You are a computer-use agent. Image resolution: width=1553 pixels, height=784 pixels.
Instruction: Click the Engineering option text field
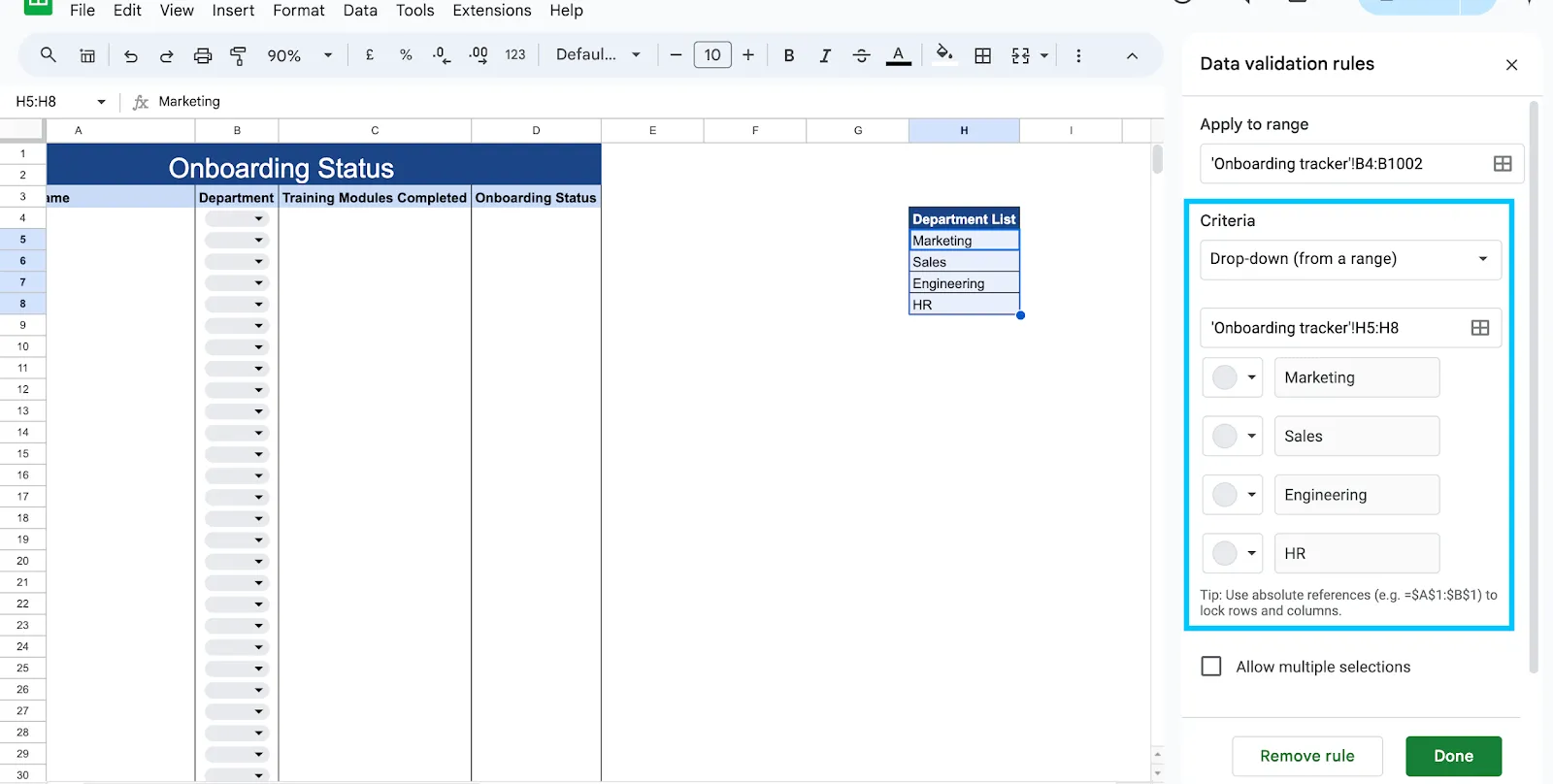1356,495
